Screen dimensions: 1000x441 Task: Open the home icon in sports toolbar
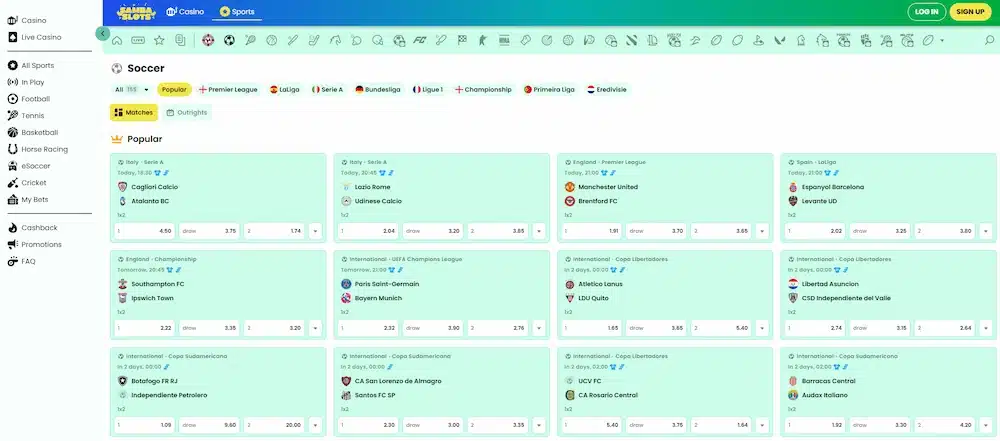pos(117,40)
